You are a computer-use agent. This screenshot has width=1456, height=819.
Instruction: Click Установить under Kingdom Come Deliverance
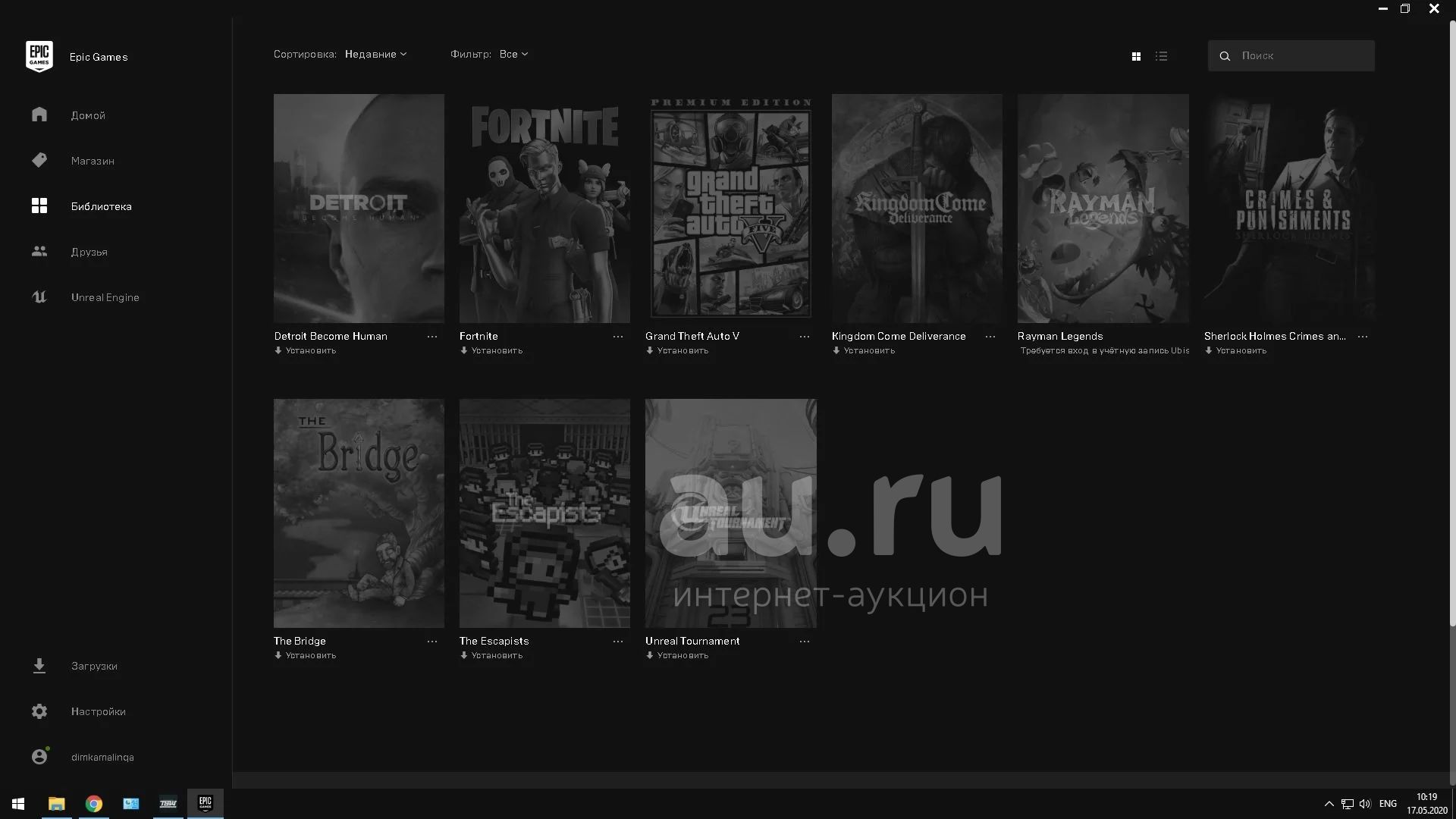[x=864, y=350]
